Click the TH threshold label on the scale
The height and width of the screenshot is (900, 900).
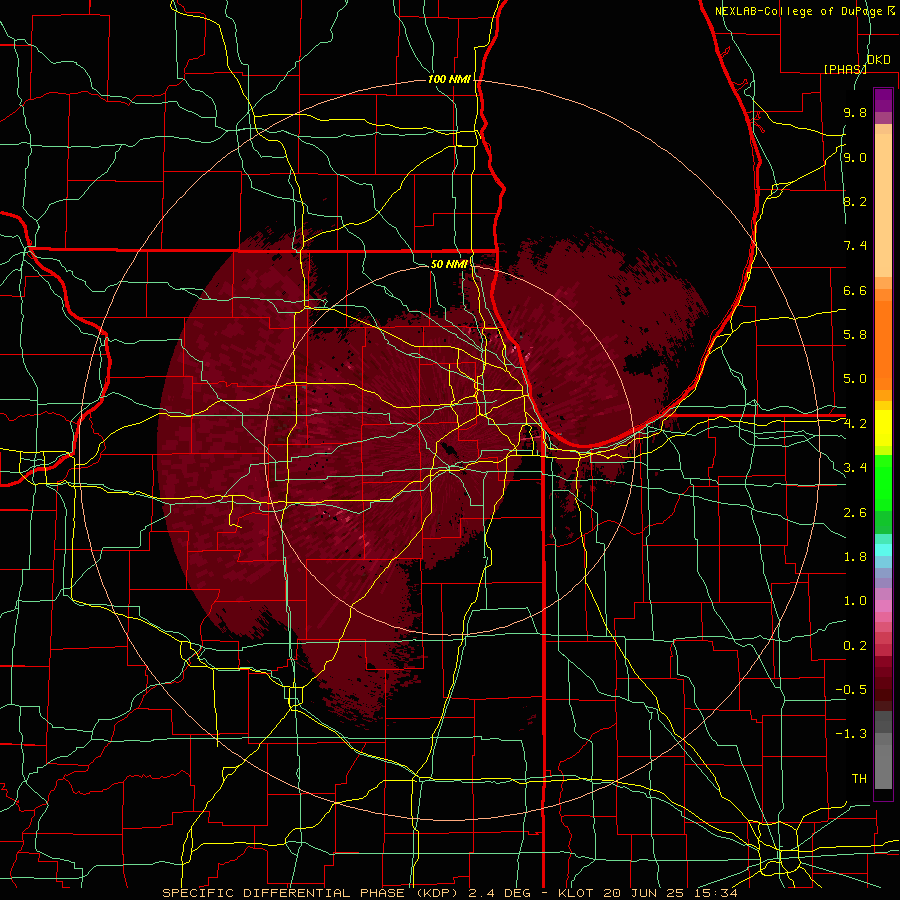click(x=859, y=779)
